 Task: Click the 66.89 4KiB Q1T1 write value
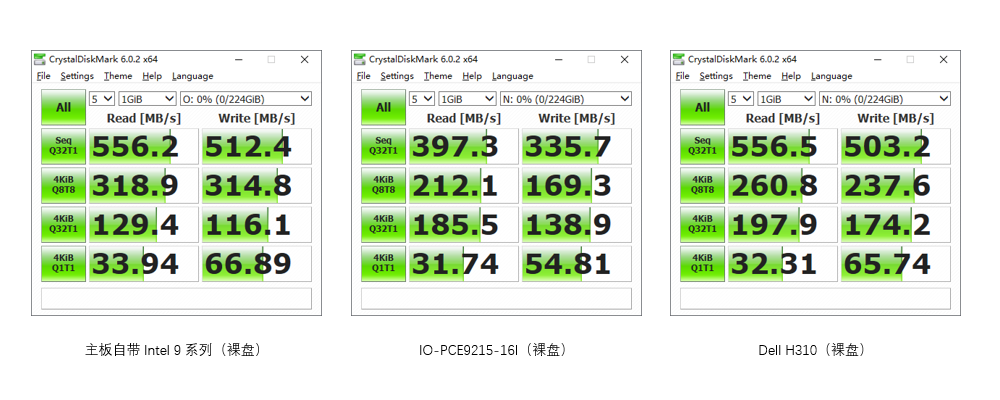point(257,263)
